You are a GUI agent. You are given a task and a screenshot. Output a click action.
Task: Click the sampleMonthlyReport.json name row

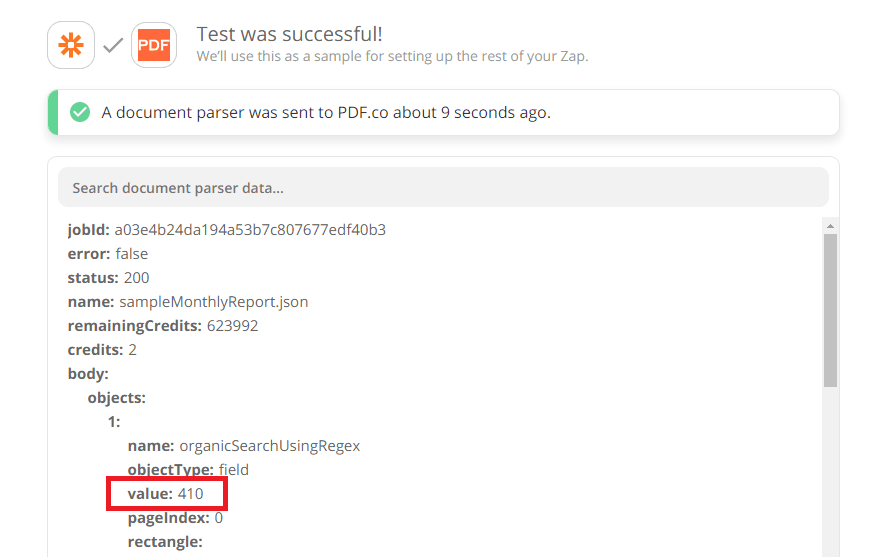tap(187, 302)
